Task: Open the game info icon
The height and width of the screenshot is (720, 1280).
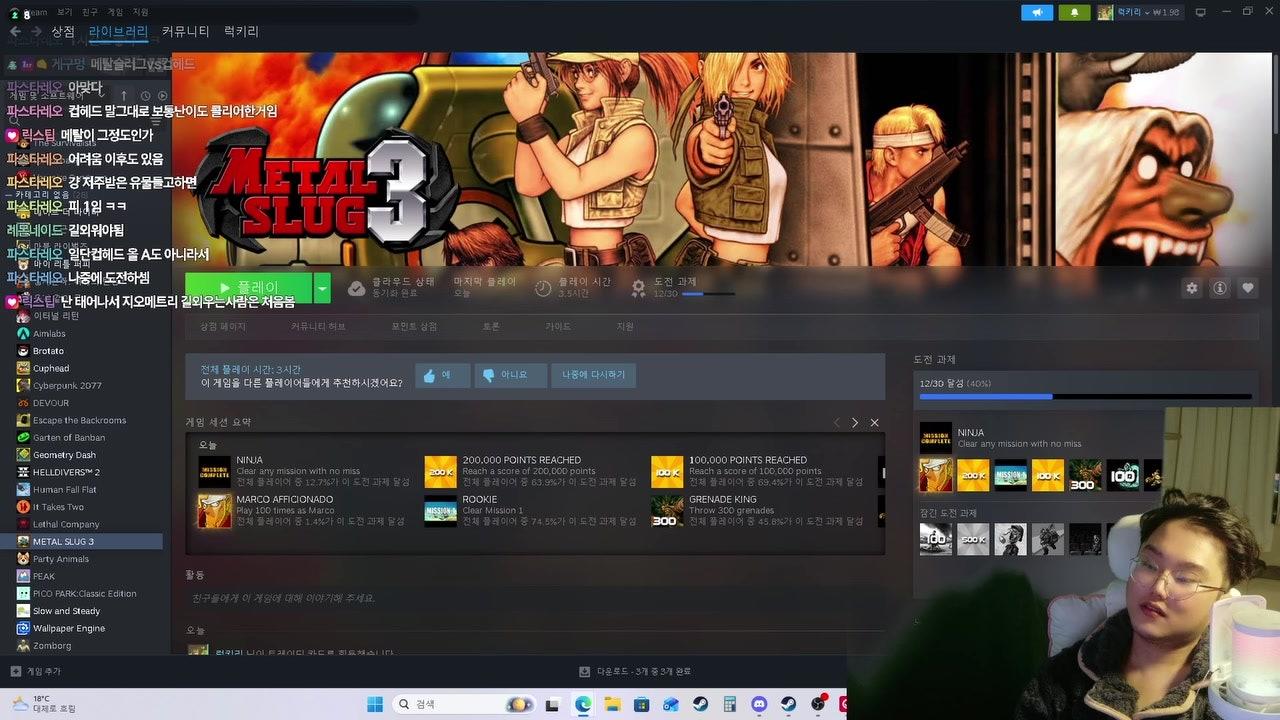Action: pos(1220,288)
